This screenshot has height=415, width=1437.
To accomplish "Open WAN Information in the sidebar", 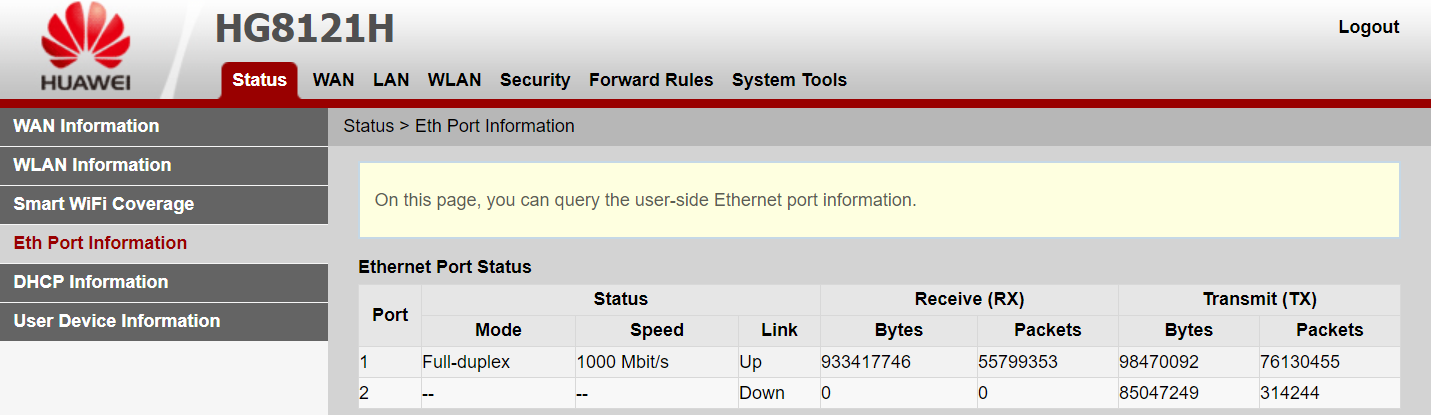I will pos(164,126).
